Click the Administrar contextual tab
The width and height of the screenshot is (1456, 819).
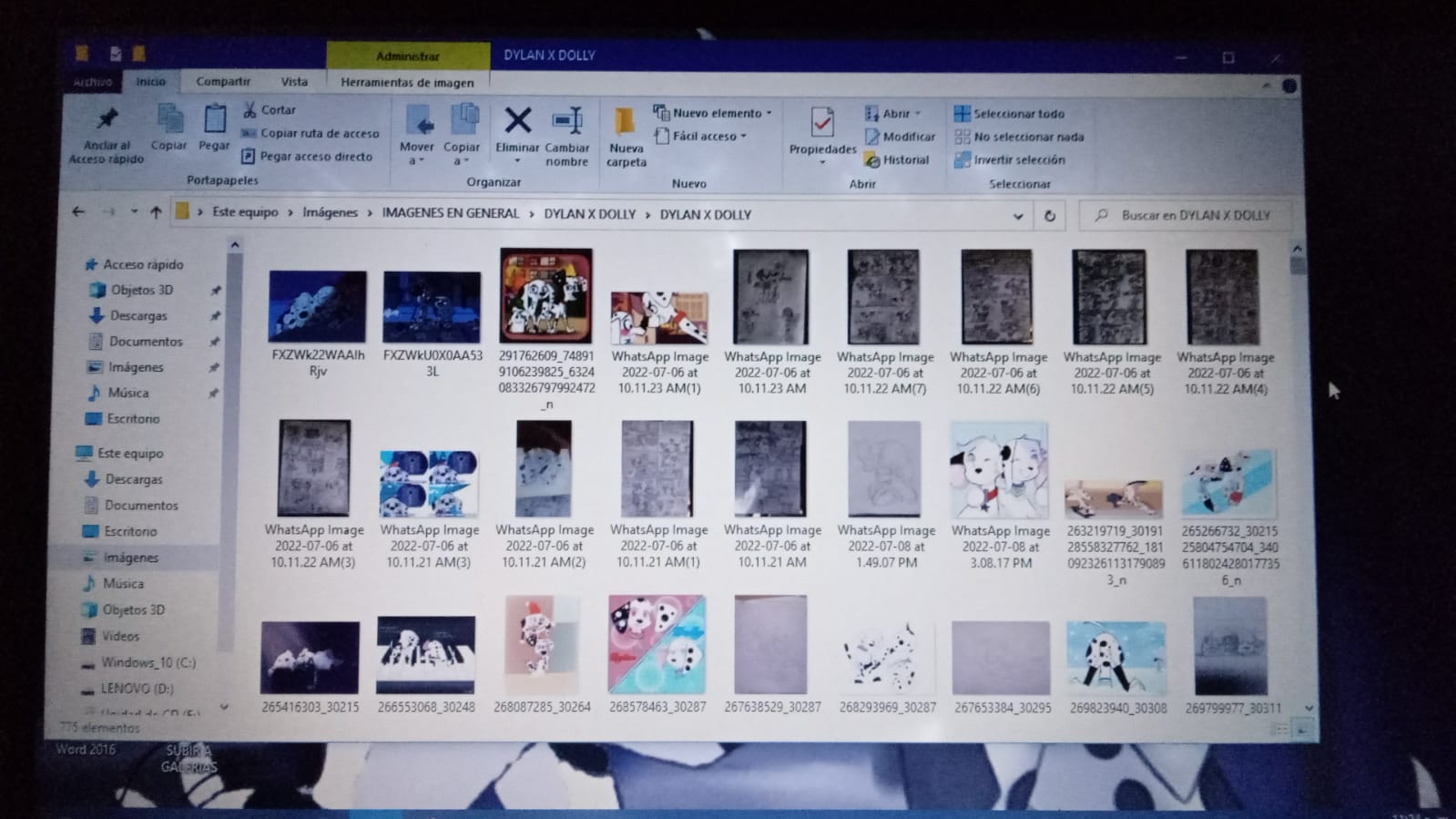pos(408,56)
